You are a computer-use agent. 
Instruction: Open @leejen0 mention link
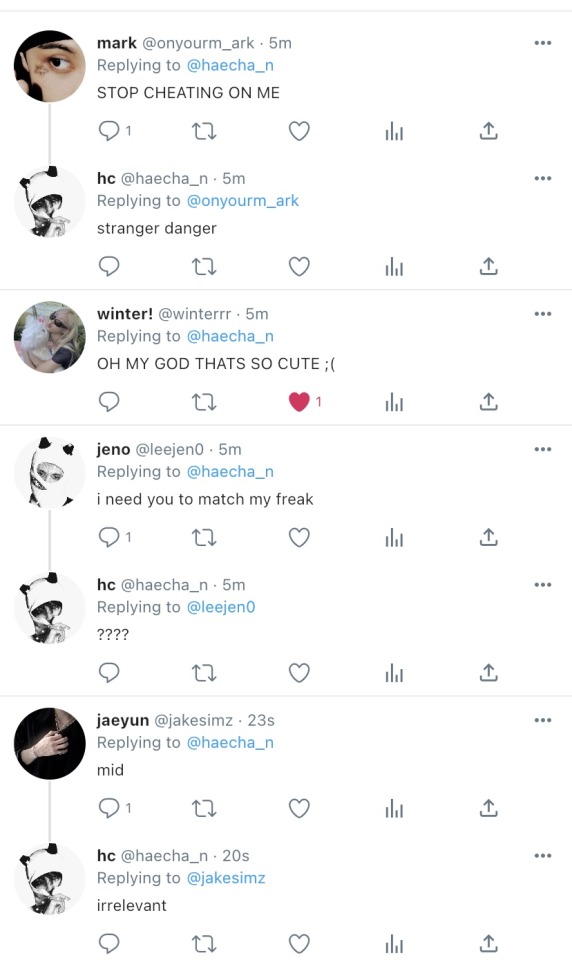[220, 607]
